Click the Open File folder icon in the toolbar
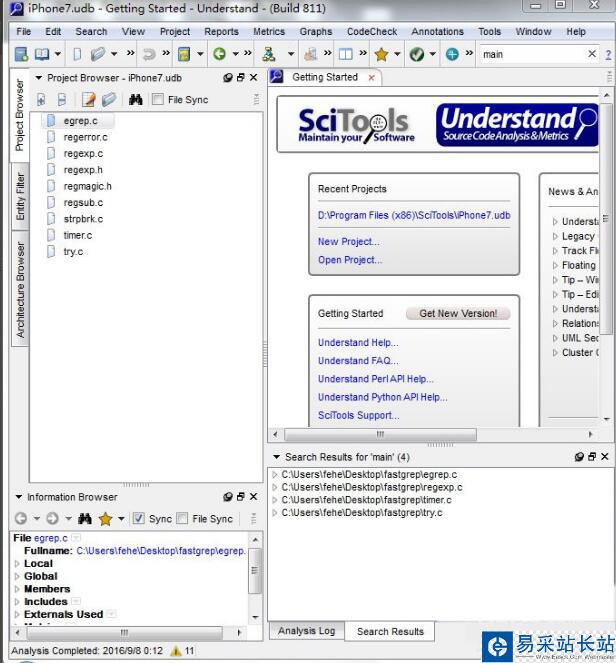Screen dimensions: 616x663 (x=98, y=54)
